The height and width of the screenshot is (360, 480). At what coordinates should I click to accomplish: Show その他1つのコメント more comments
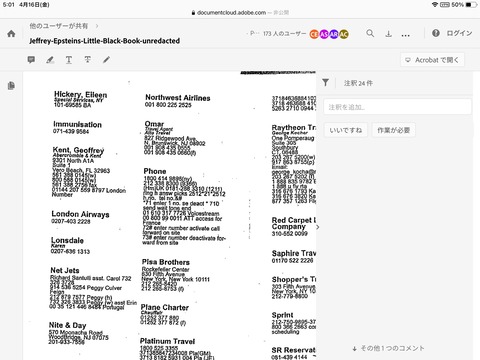click(388, 348)
